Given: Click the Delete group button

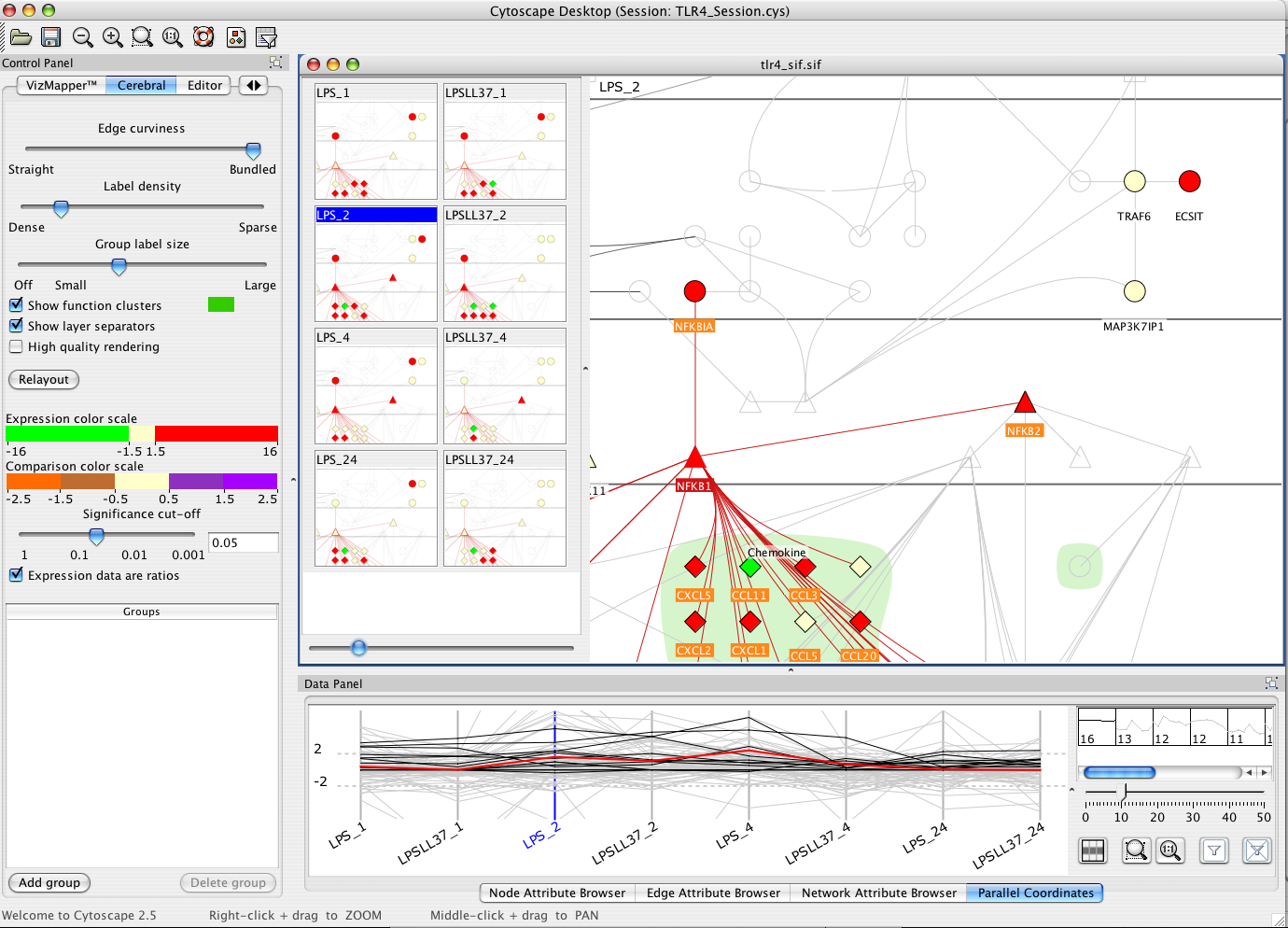Looking at the screenshot, I should pyautogui.click(x=228, y=882).
